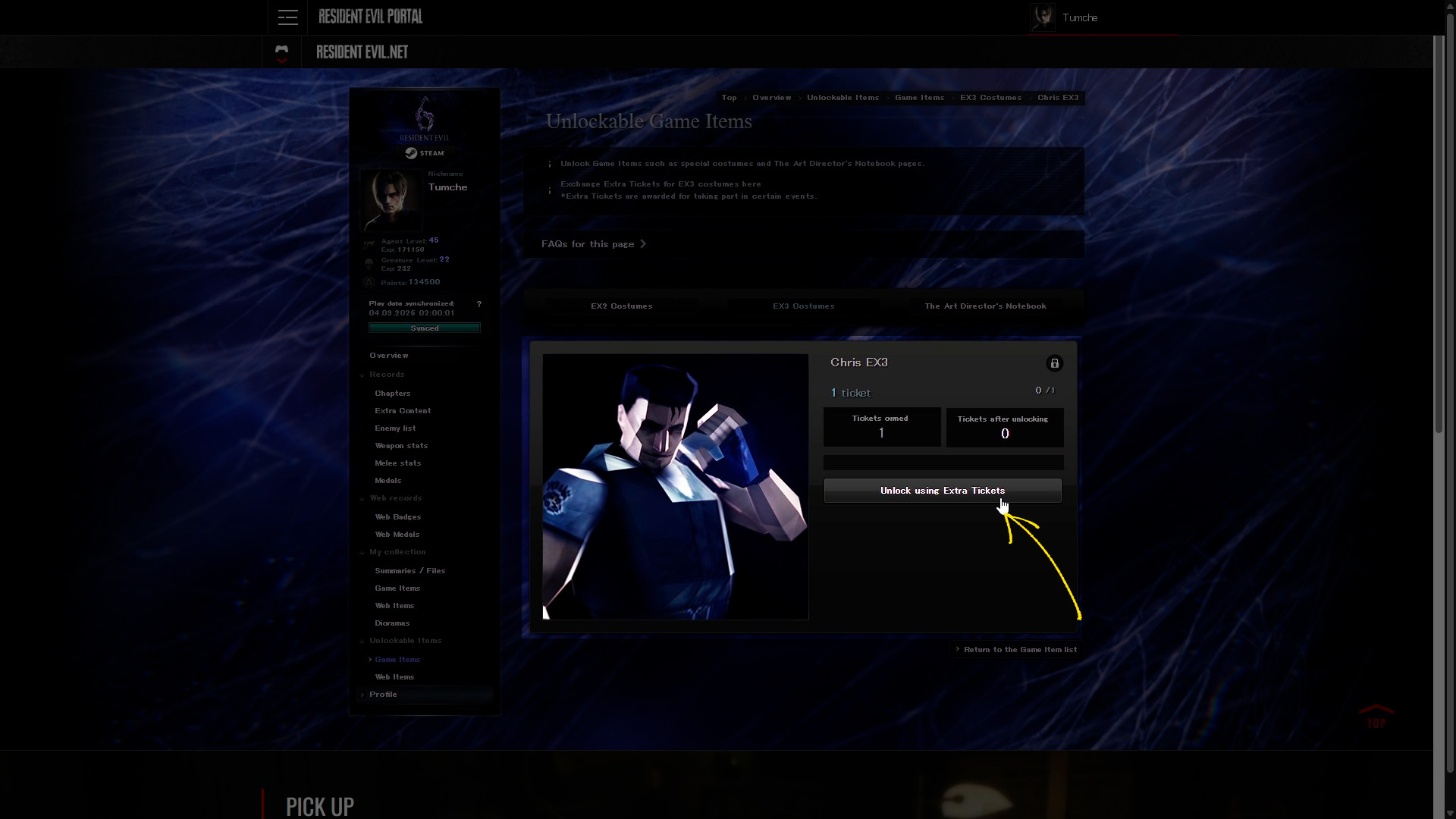Go to Unlockable Items in breadcrumb

point(843,98)
